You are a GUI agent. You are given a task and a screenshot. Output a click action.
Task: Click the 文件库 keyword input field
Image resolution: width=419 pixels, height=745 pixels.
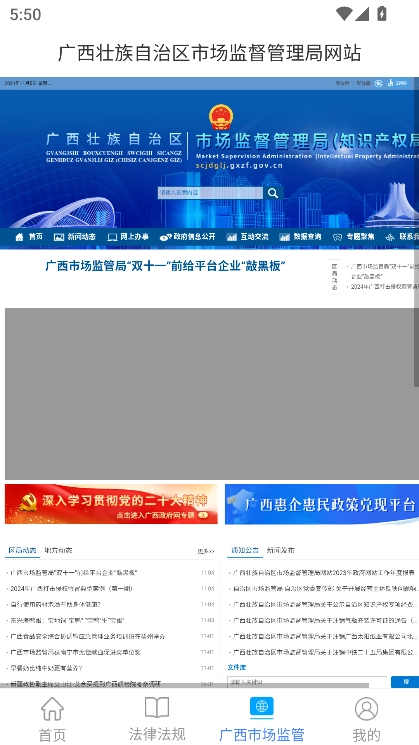click(307, 682)
